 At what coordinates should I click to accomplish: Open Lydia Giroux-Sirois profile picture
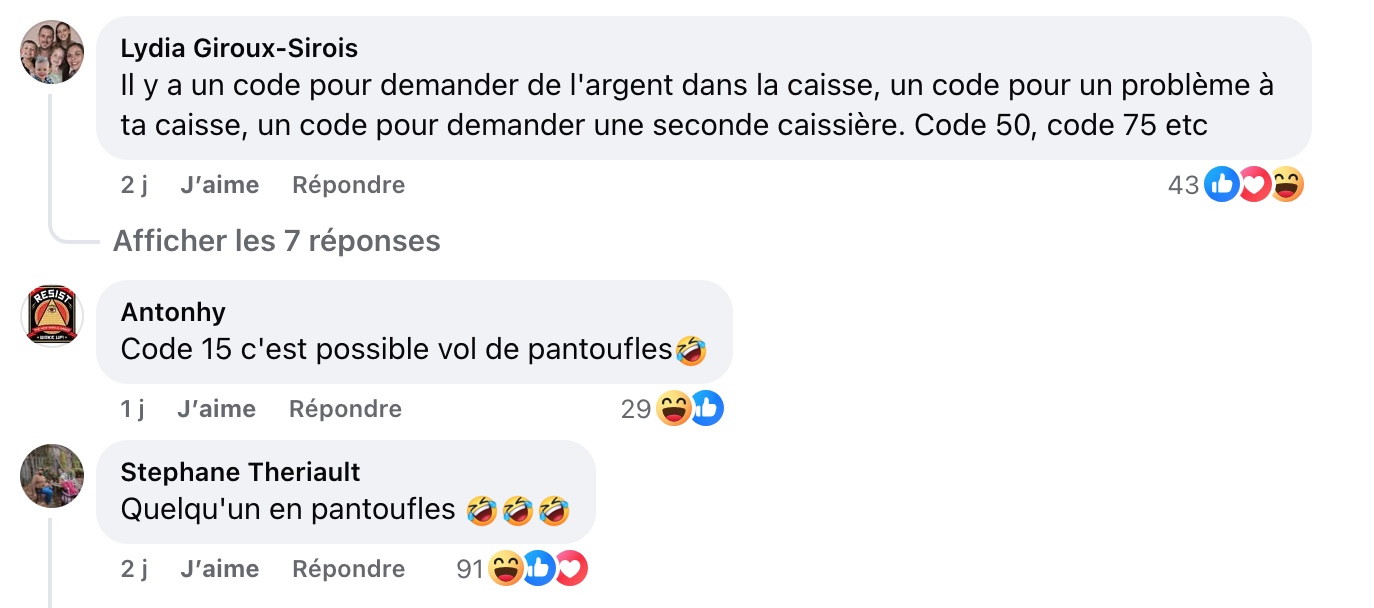pyautogui.click(x=52, y=52)
